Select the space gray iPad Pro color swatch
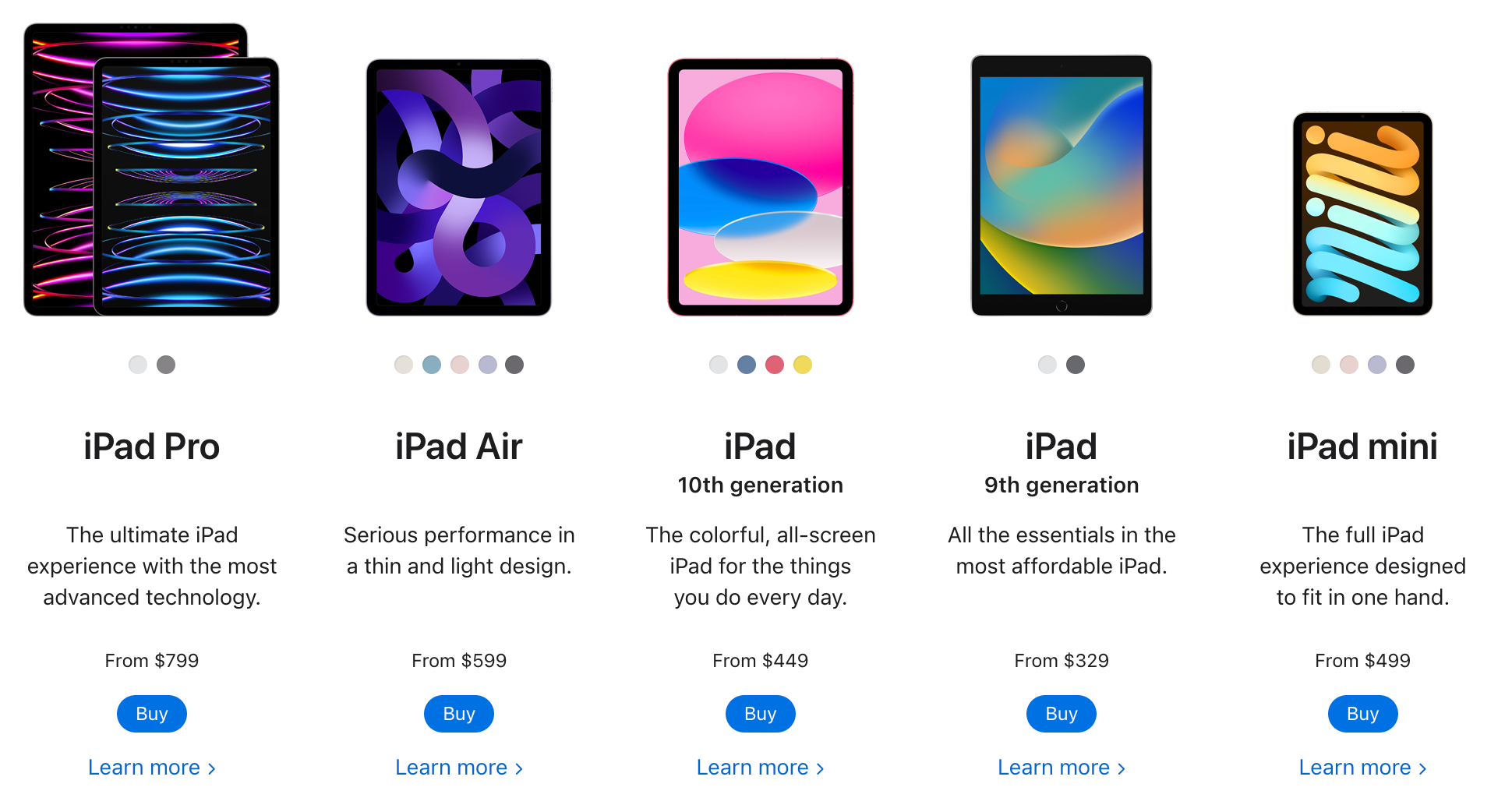This screenshot has height=812, width=1512. (166, 365)
